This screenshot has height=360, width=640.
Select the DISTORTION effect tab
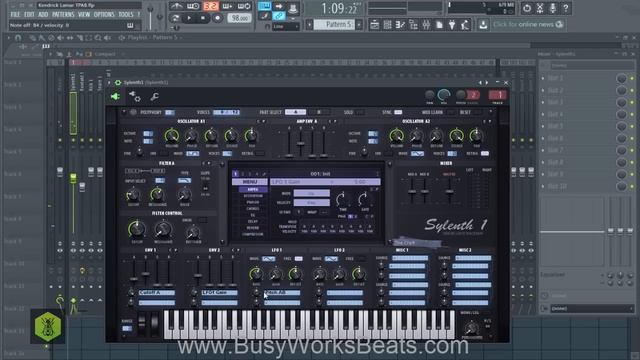tap(253, 196)
